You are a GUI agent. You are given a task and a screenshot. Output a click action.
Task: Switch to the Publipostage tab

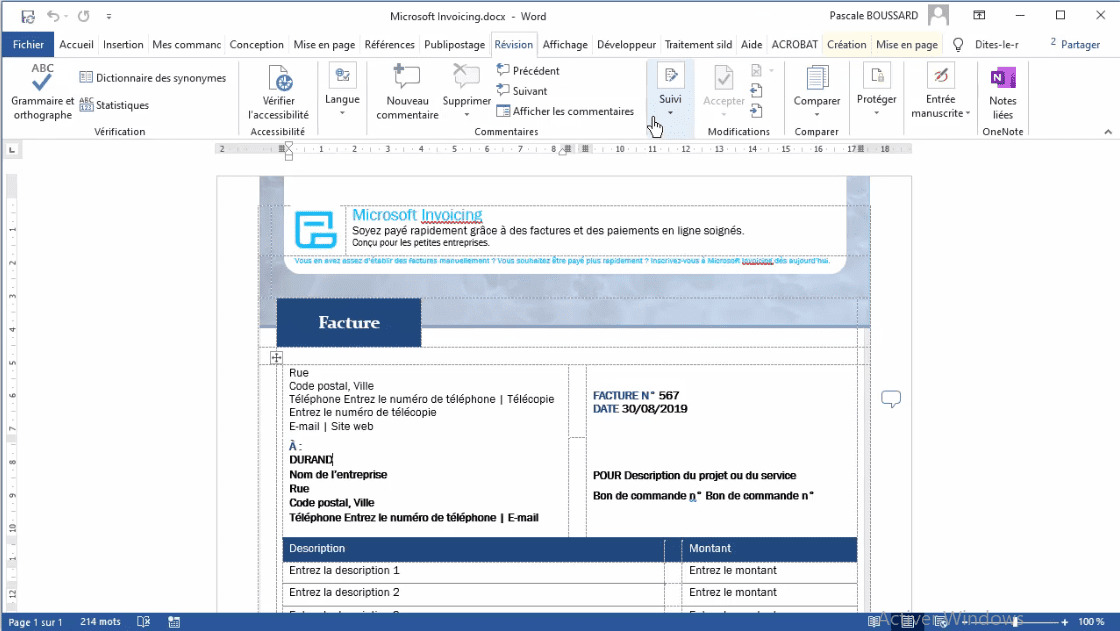[454, 44]
